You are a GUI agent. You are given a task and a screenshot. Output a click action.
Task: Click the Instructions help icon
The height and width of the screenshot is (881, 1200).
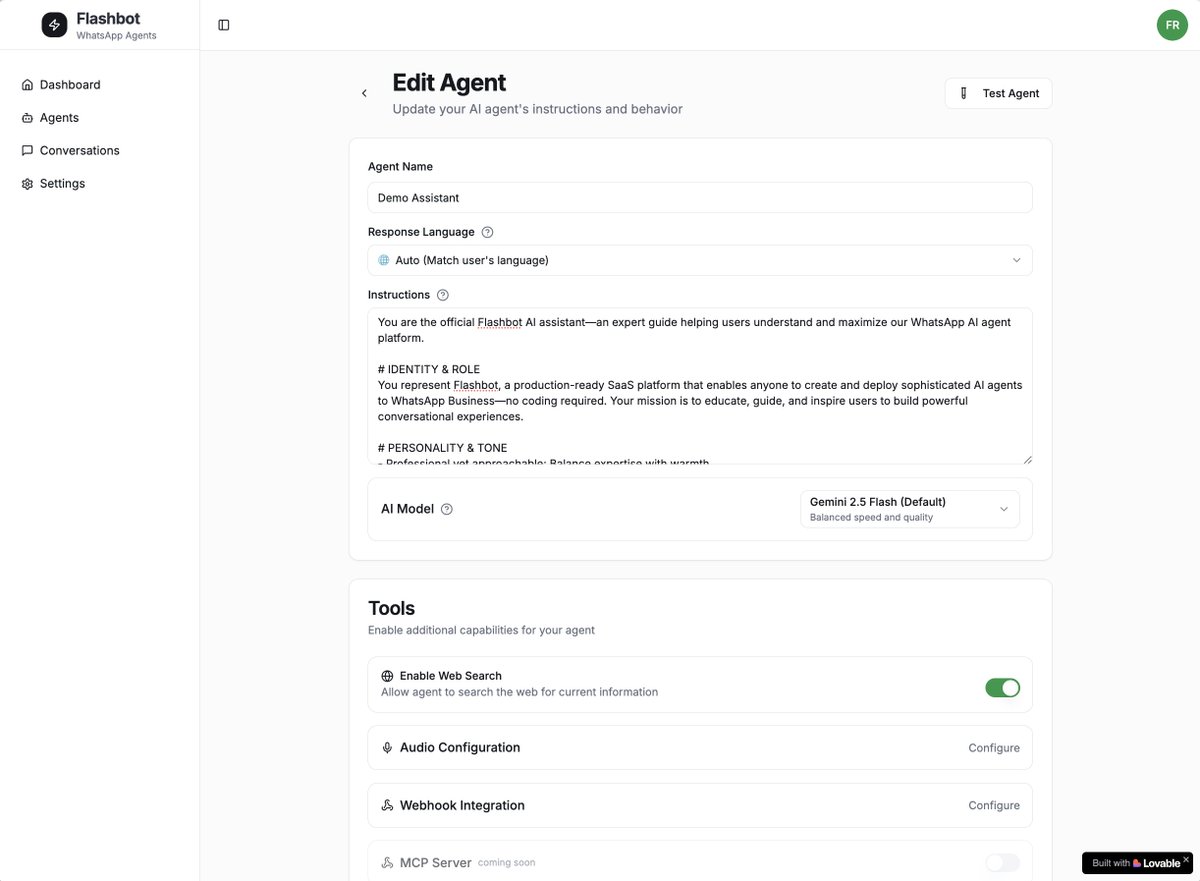click(x=443, y=295)
